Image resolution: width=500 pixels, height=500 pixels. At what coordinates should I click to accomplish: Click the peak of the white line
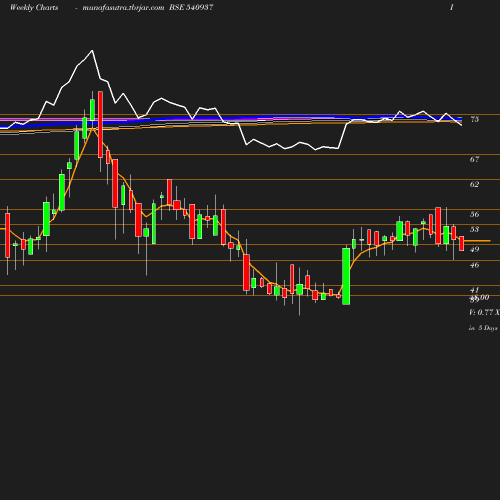click(92, 51)
